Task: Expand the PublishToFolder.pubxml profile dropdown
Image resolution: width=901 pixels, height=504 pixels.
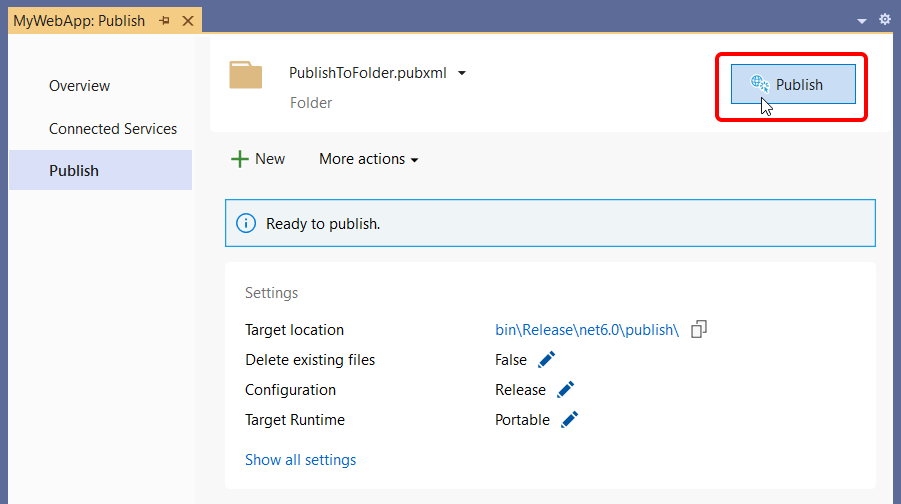Action: coord(462,73)
